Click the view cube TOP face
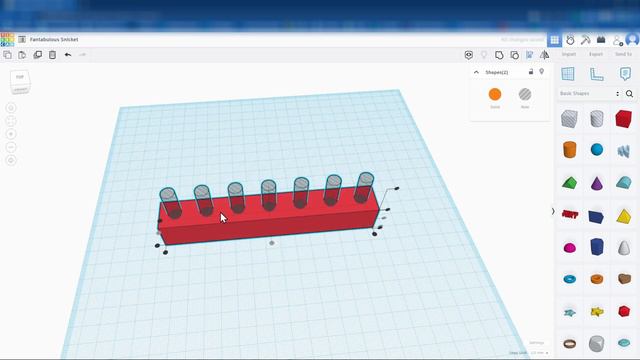 click(20, 78)
